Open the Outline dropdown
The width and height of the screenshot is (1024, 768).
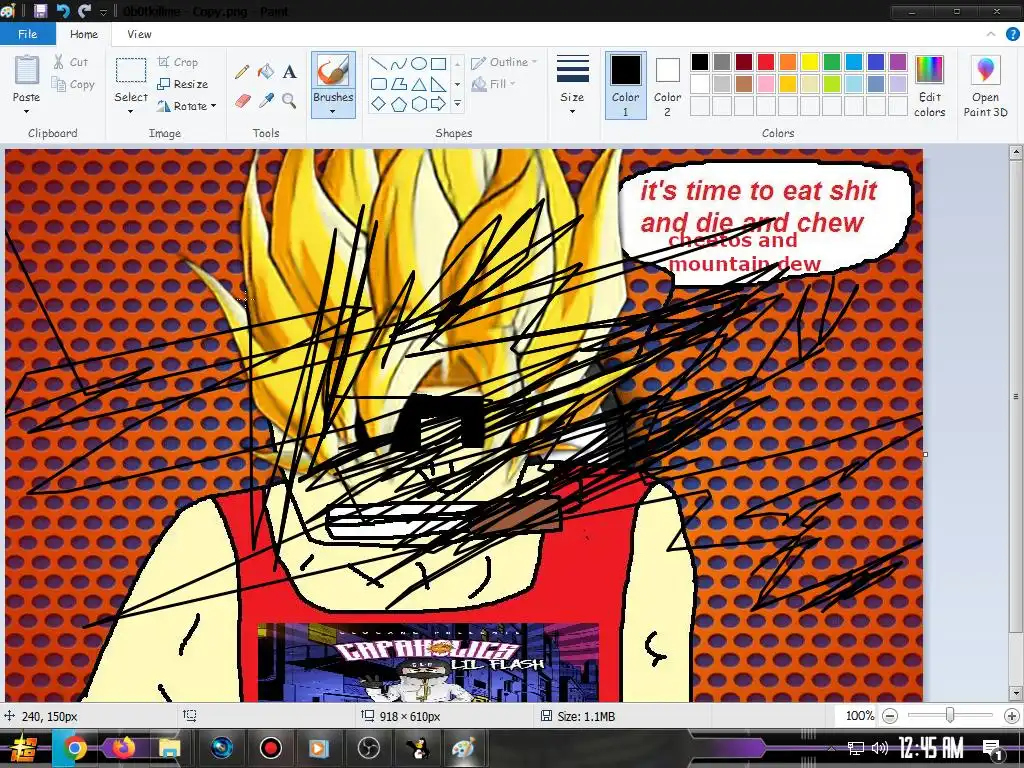coord(504,62)
